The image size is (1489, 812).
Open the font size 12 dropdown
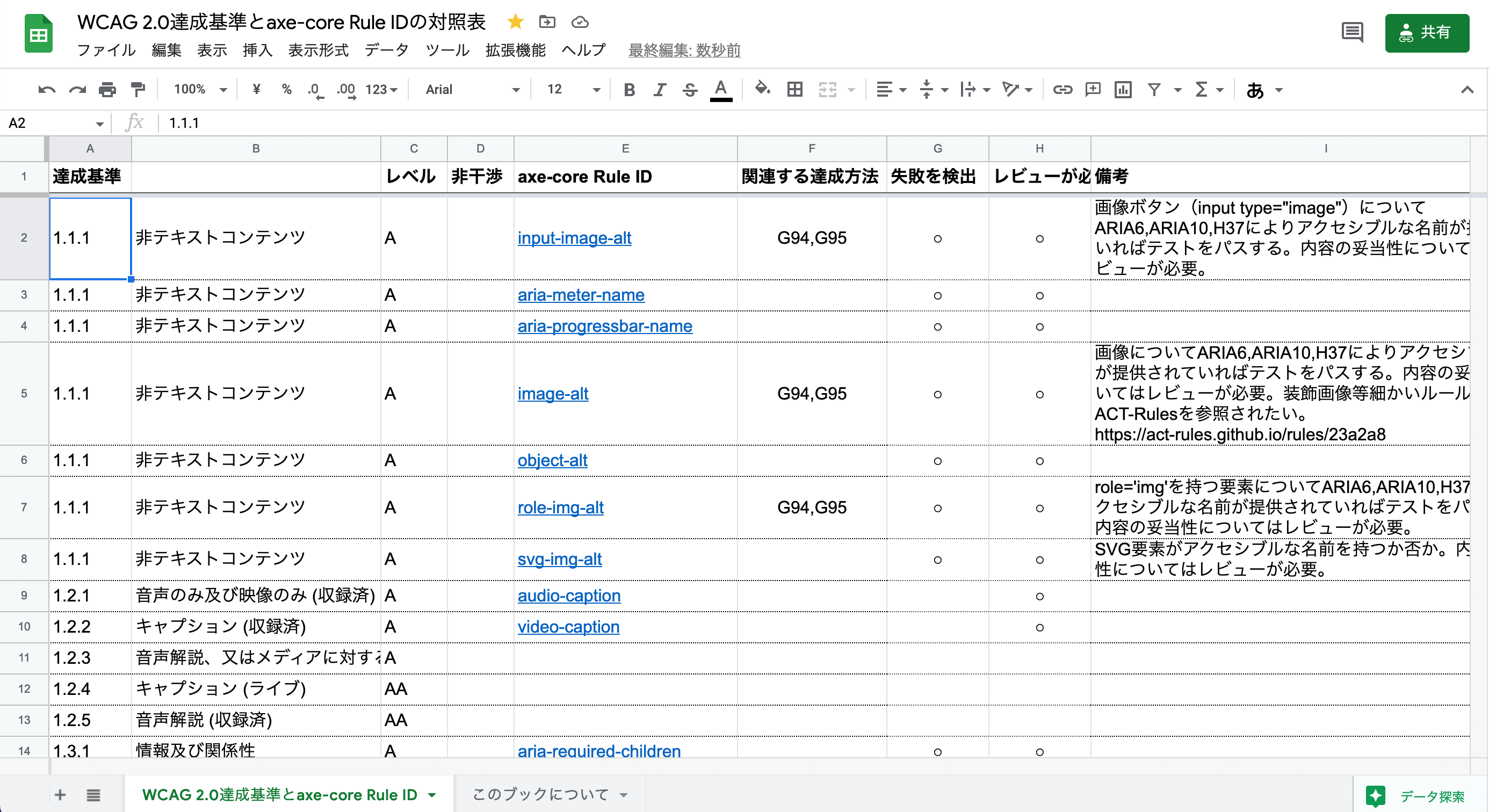pyautogui.click(x=573, y=90)
